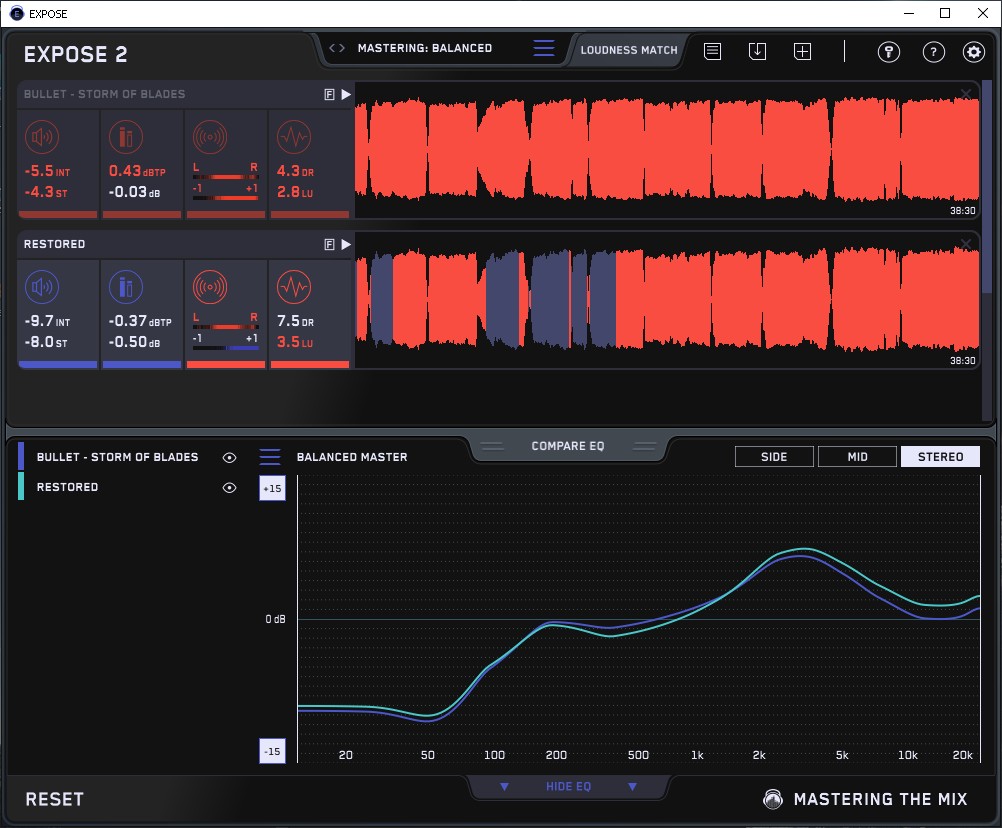Click the add track plus icon
Screen dimensions: 1002x828
click(x=802, y=52)
